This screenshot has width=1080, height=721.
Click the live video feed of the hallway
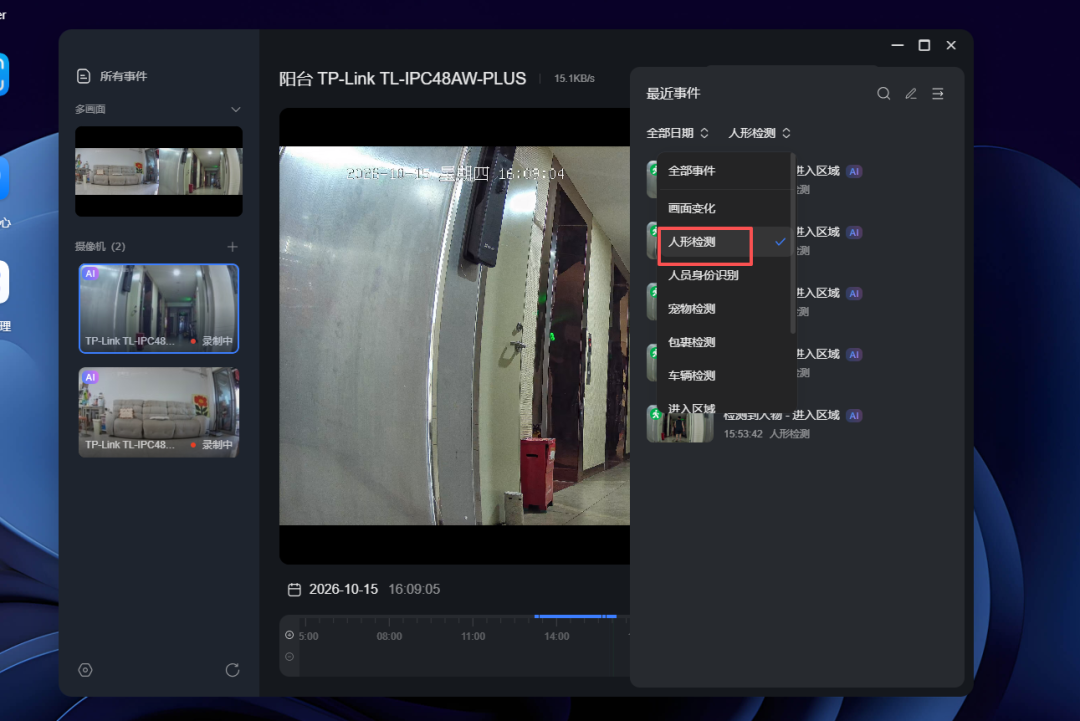point(455,335)
